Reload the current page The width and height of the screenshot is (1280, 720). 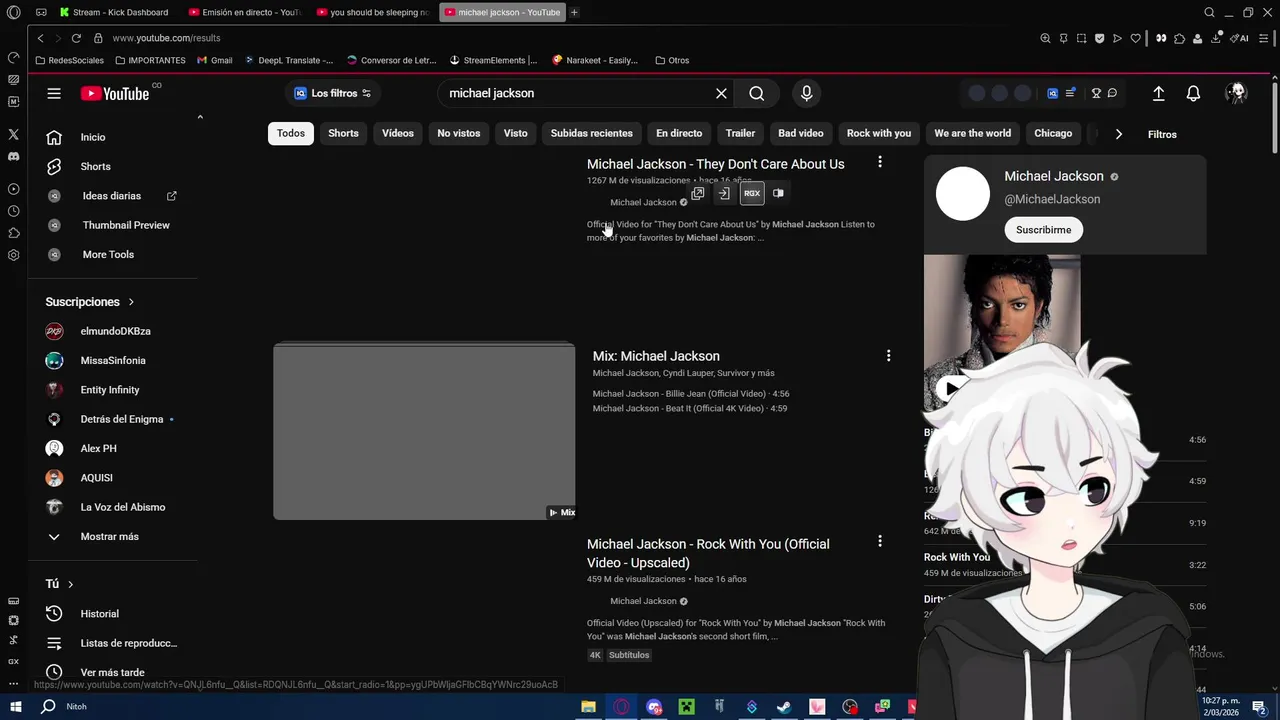coord(76,38)
